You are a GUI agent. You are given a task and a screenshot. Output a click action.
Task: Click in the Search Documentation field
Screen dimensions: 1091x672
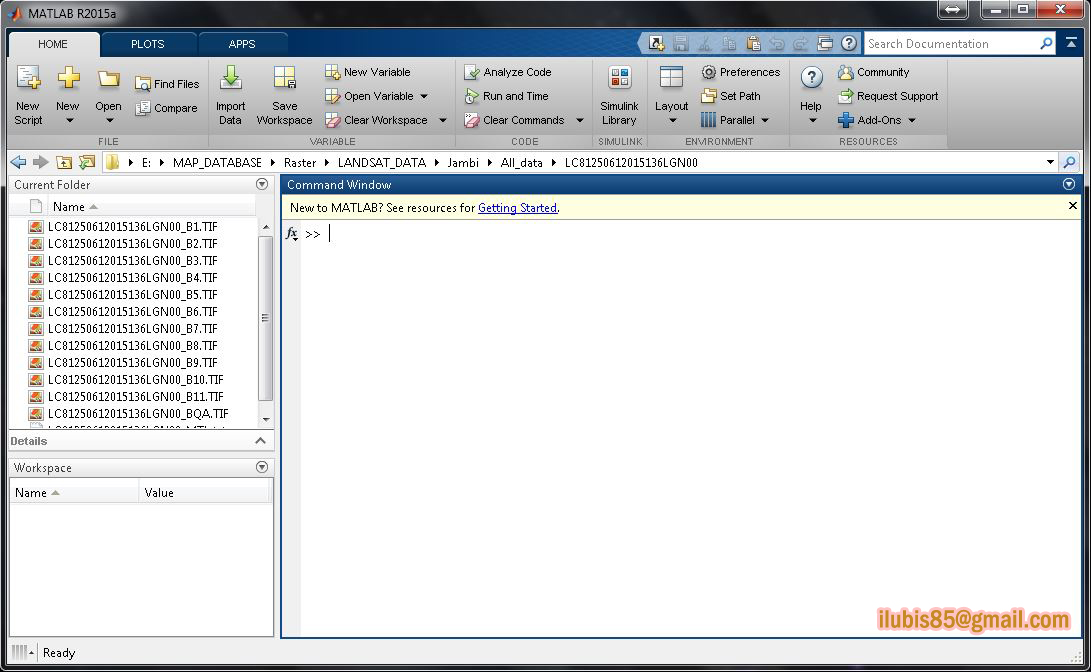(x=950, y=43)
